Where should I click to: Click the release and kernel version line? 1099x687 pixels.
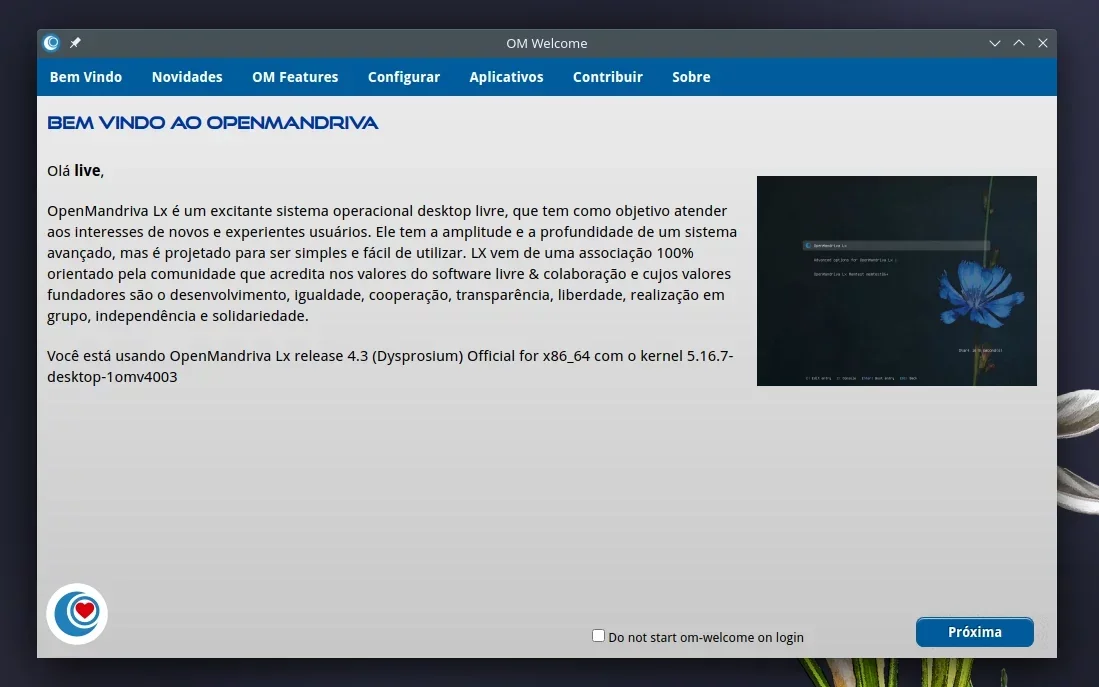tap(390, 366)
